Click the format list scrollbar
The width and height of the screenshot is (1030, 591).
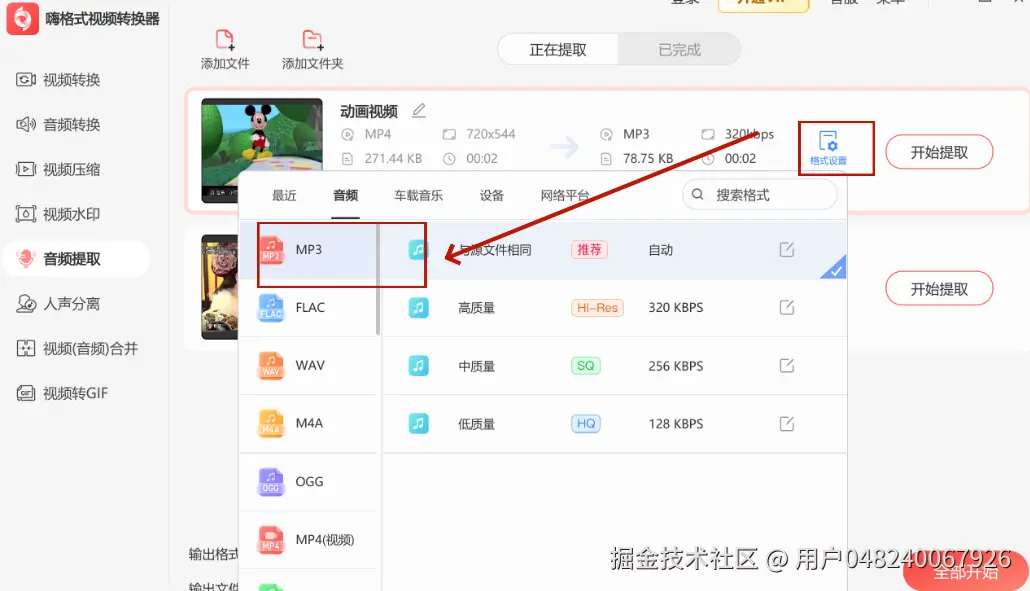point(378,279)
